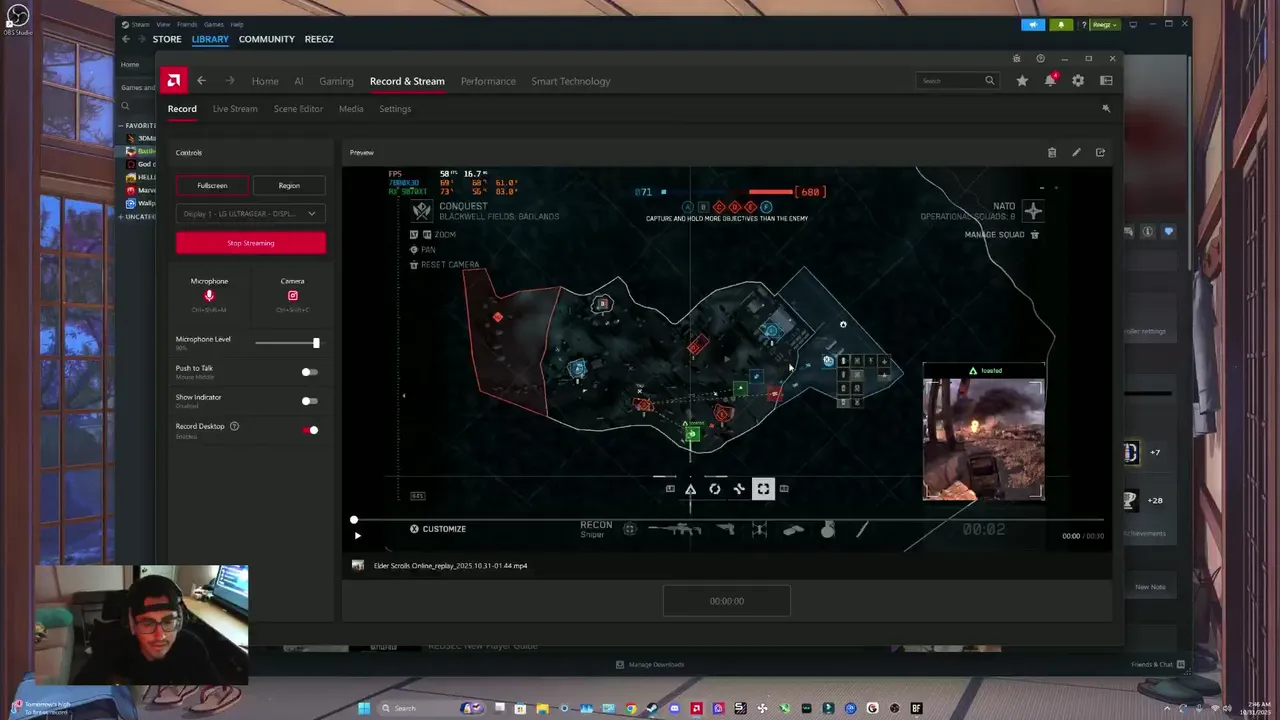Open Steam REEGZ profile menu
Viewport: 1280px width, 720px height.
coord(319,39)
